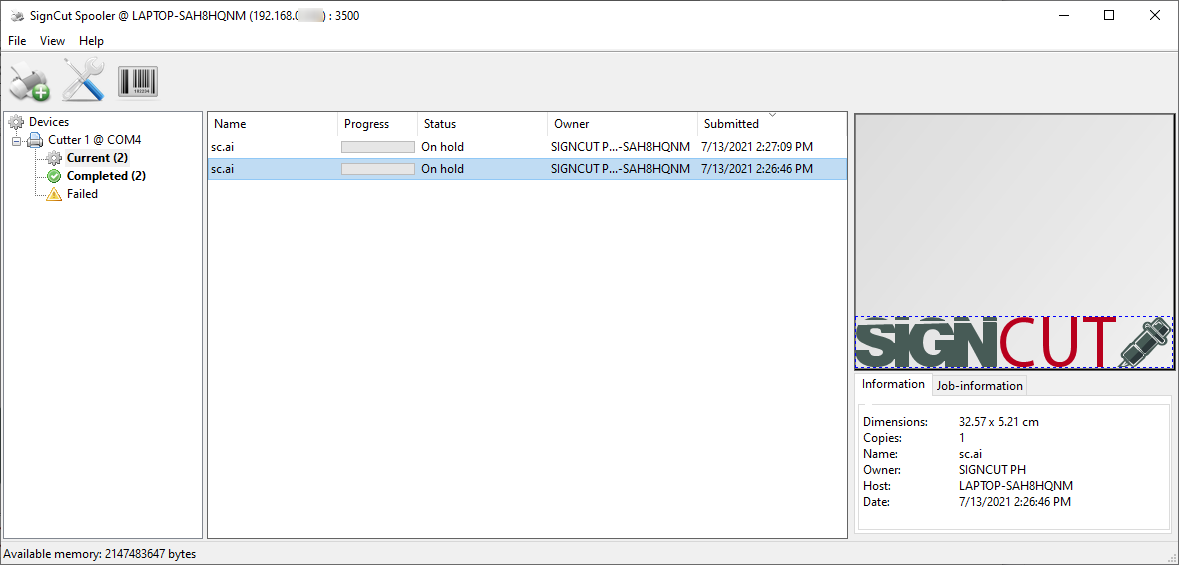Minimize the SignCut Spooler window
This screenshot has width=1179, height=565.
(x=1063, y=16)
